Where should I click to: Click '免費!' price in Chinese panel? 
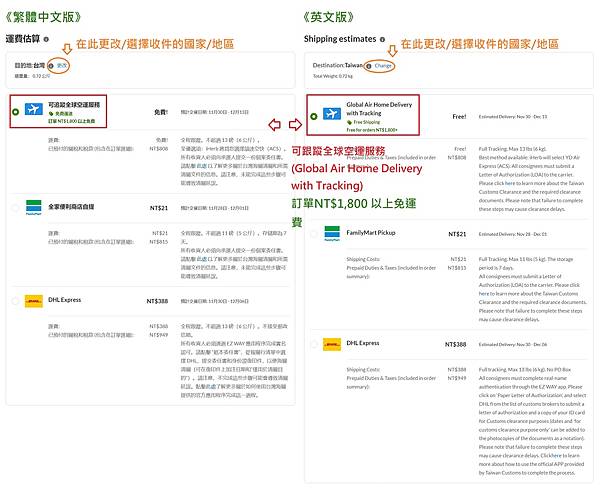(161, 112)
